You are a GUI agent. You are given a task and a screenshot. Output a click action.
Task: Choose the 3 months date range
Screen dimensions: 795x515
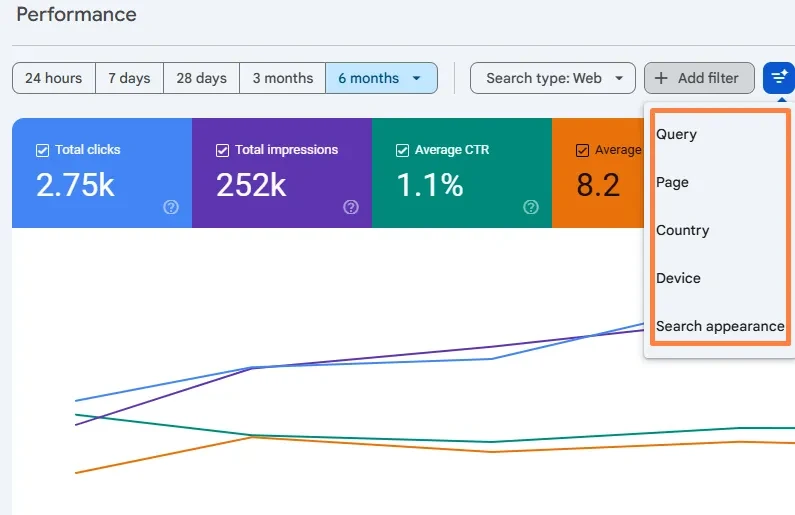283,78
